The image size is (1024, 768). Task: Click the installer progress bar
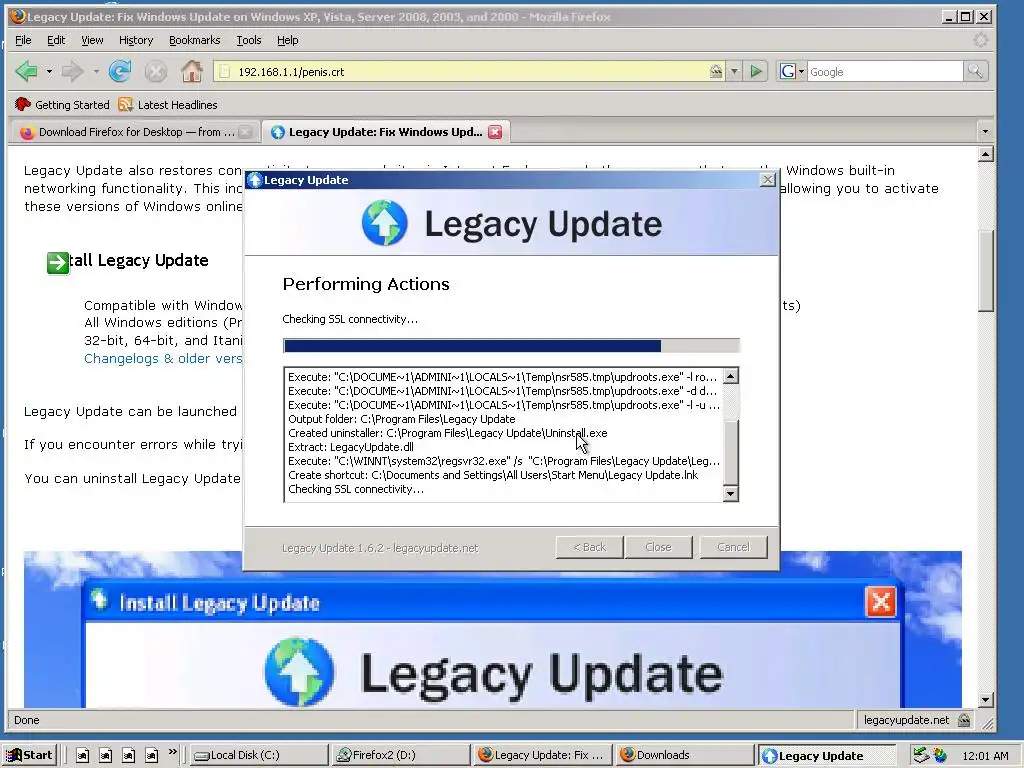tap(511, 345)
